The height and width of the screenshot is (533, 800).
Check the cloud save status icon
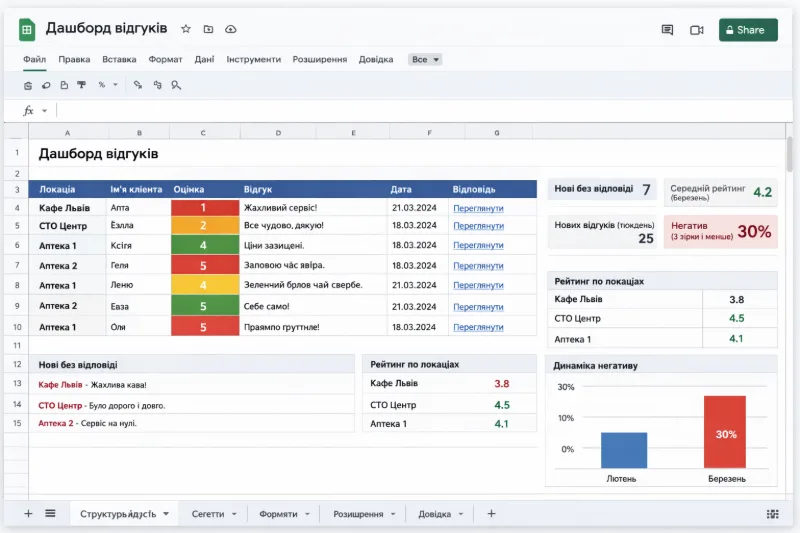[231, 30]
